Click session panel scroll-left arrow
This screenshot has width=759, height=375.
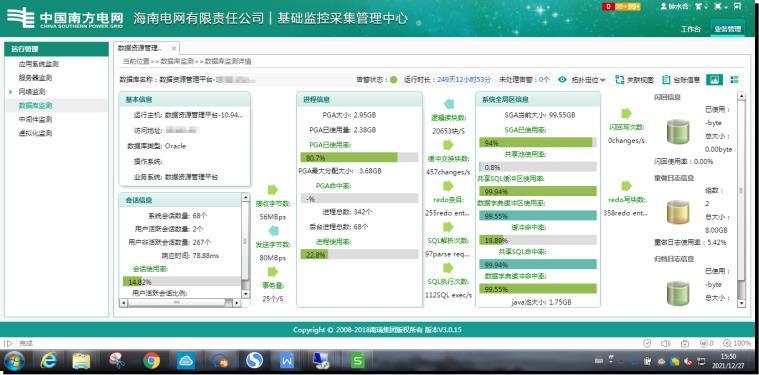click(x=124, y=302)
